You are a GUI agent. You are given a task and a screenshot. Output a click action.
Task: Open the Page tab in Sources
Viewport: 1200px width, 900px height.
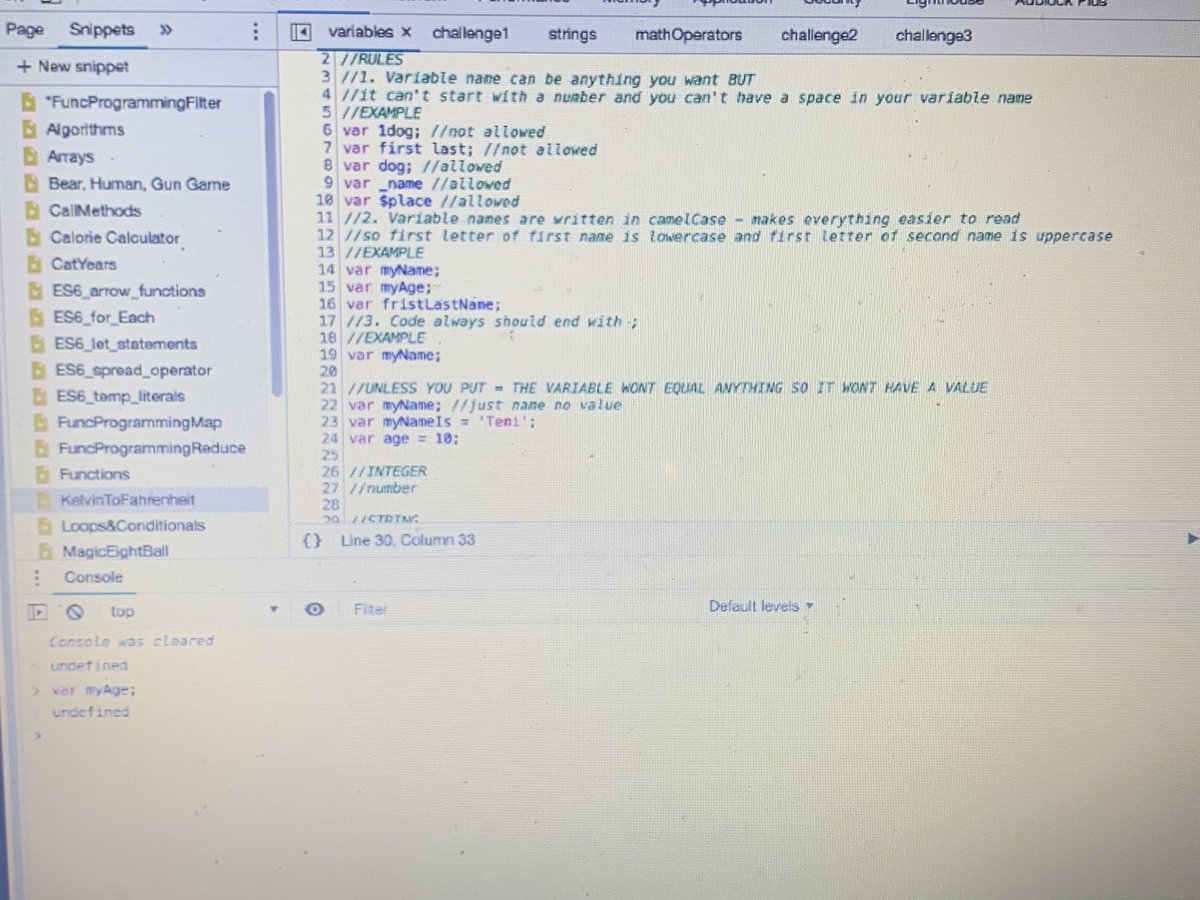tap(24, 30)
